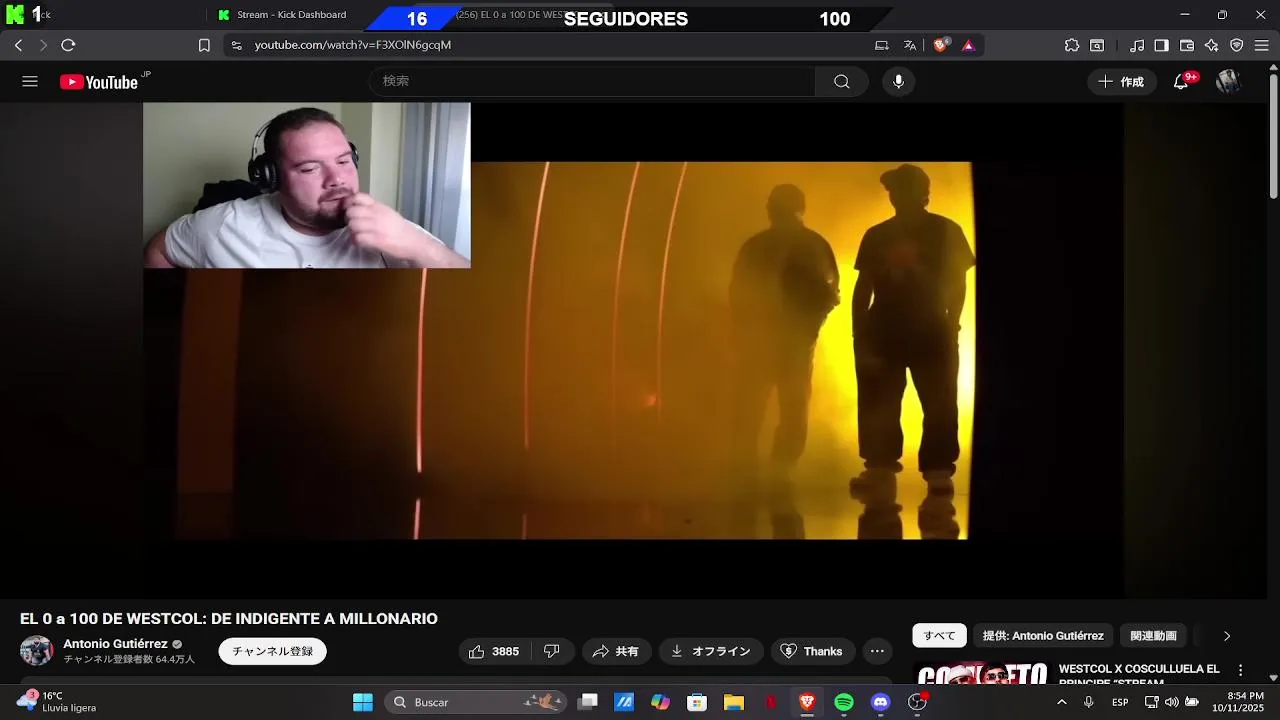Click the video title EL 0 a 100 DE WESTCOL

229,619
